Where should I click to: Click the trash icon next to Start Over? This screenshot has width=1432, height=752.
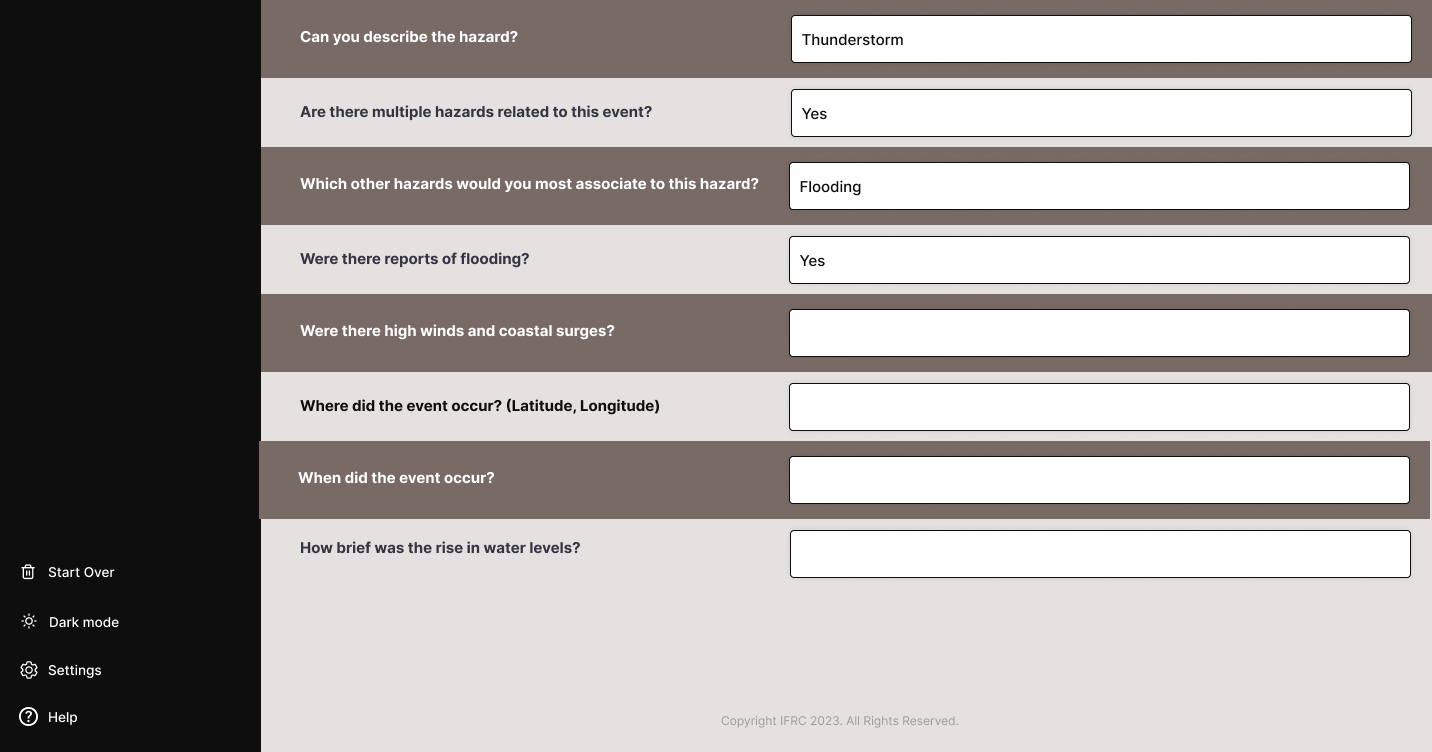point(27,571)
